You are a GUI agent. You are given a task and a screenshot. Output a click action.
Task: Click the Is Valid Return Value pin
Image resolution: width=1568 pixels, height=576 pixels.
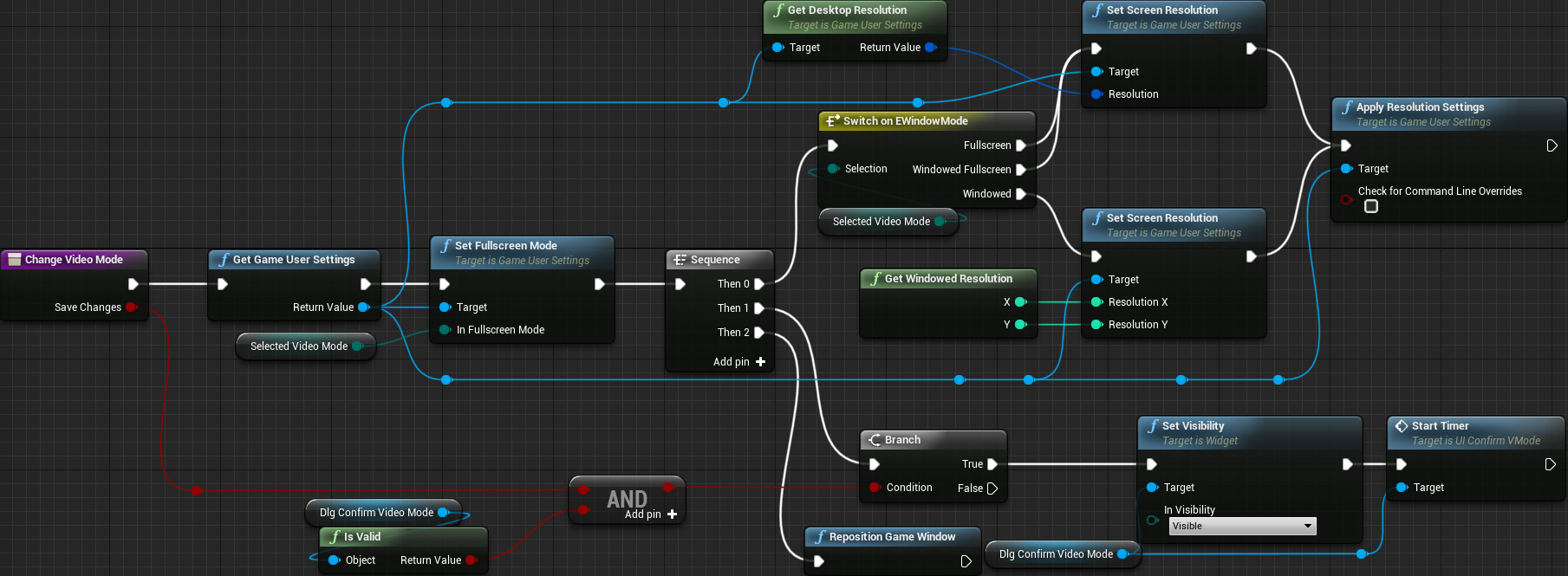[x=471, y=560]
